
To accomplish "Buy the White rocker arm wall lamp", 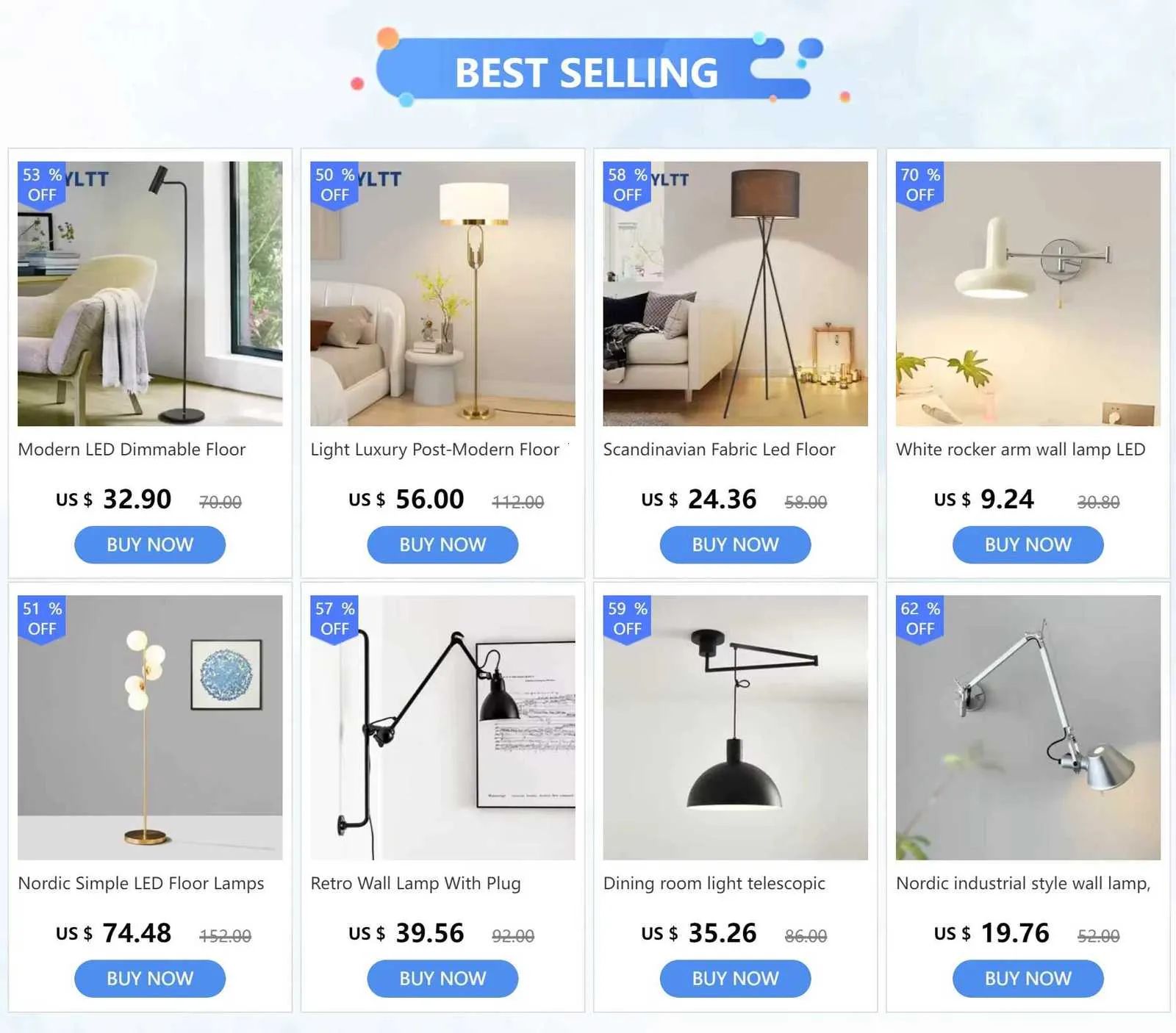I will [x=1028, y=544].
